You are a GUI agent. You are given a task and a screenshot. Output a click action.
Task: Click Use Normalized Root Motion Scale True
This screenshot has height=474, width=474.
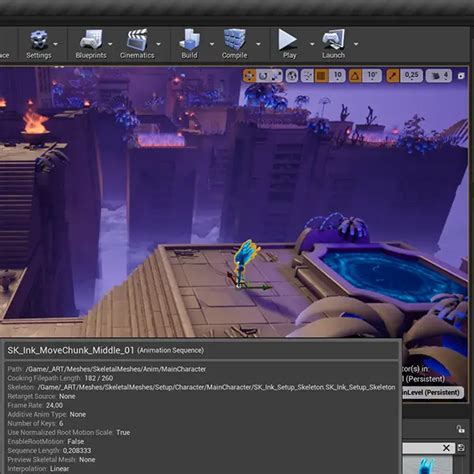pyautogui.click(x=123, y=432)
